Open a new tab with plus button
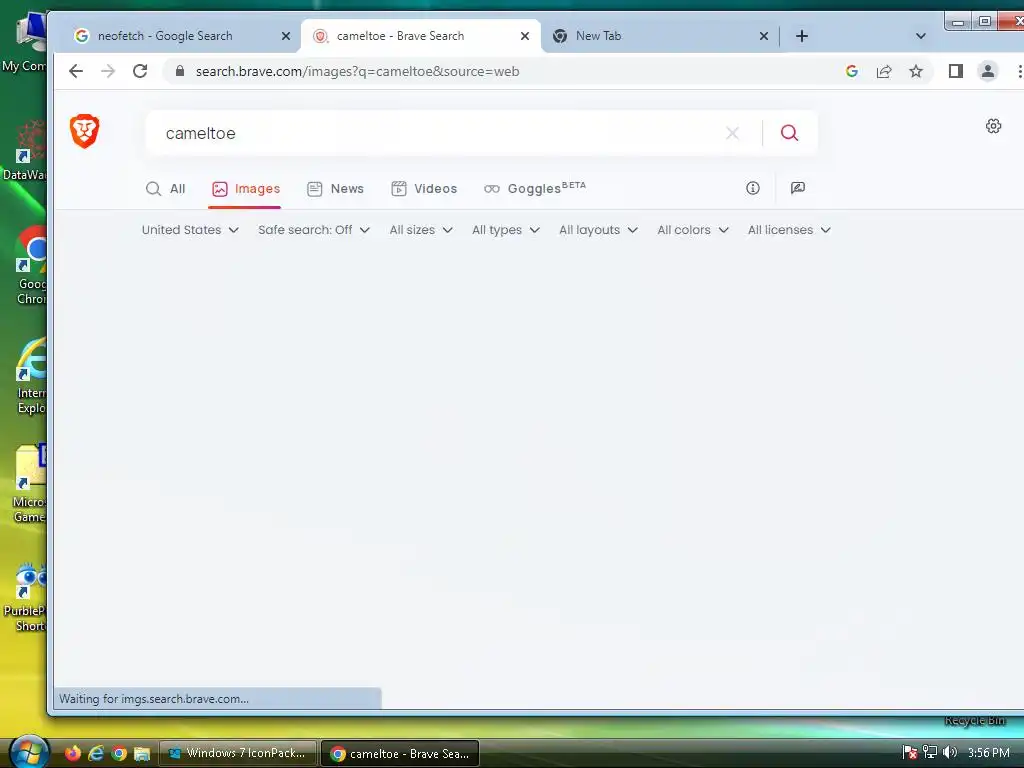1024x768 pixels. [x=802, y=36]
